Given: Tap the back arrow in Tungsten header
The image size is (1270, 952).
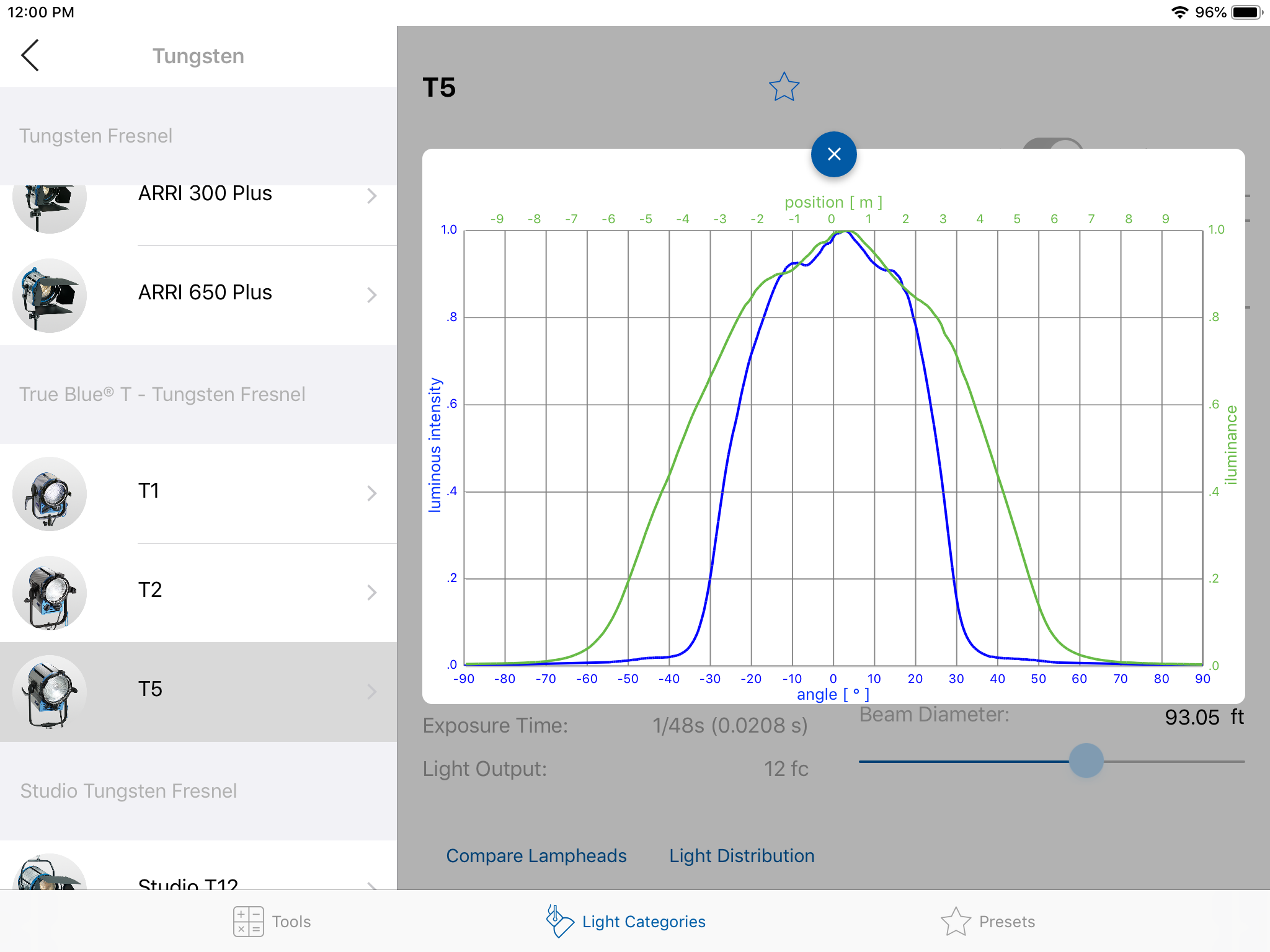Looking at the screenshot, I should pos(30,56).
